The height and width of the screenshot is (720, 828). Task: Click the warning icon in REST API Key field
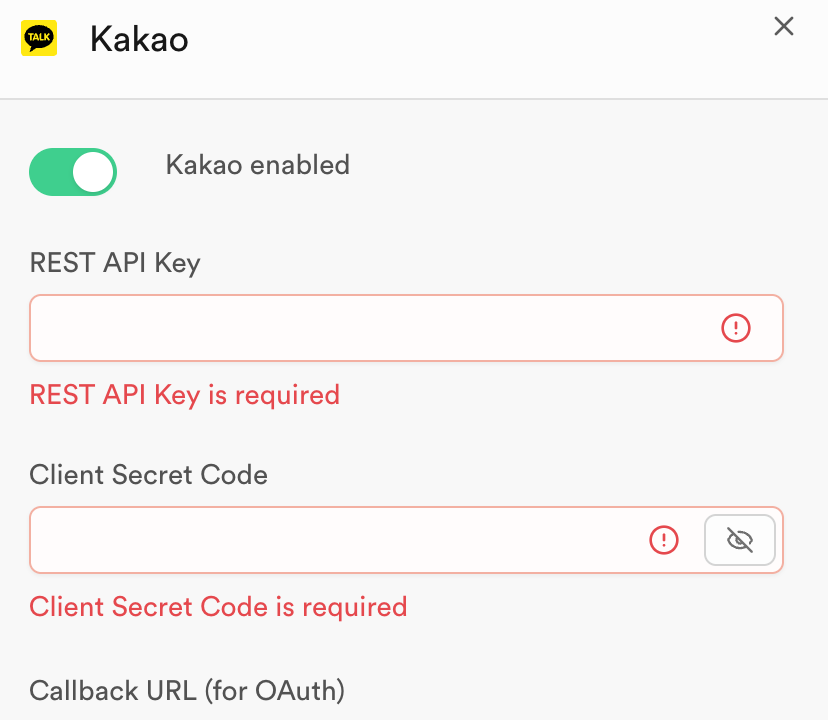[735, 328]
